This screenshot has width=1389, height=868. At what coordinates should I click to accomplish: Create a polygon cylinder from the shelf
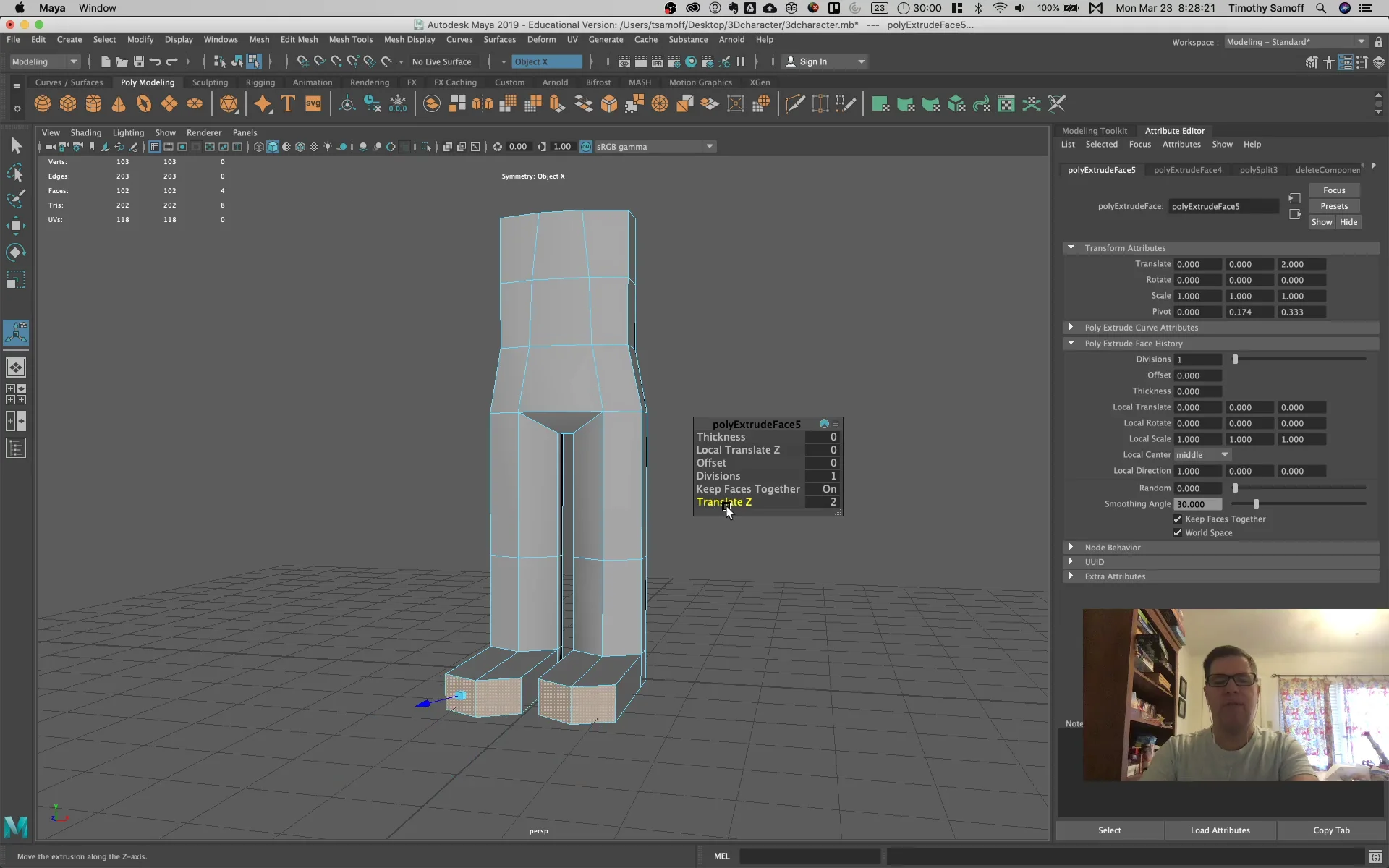point(93,104)
